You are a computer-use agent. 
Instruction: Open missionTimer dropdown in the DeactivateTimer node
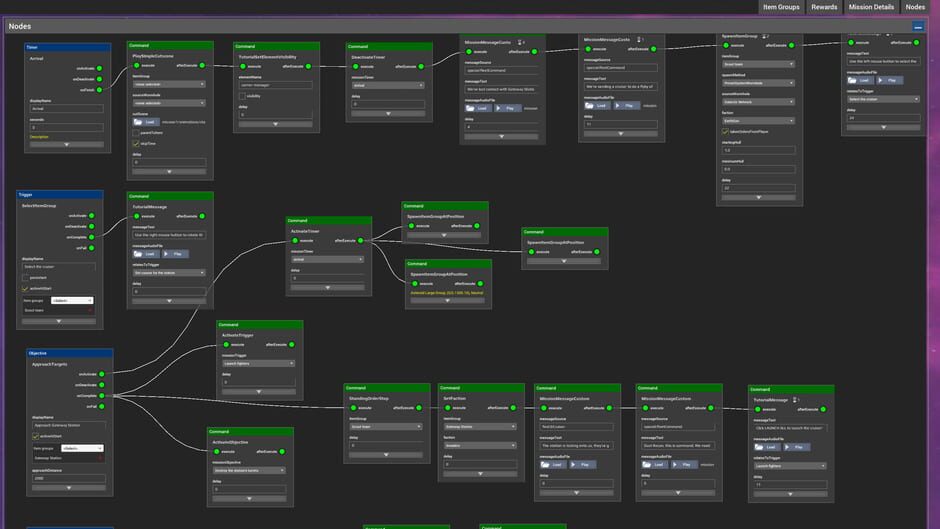(x=387, y=85)
